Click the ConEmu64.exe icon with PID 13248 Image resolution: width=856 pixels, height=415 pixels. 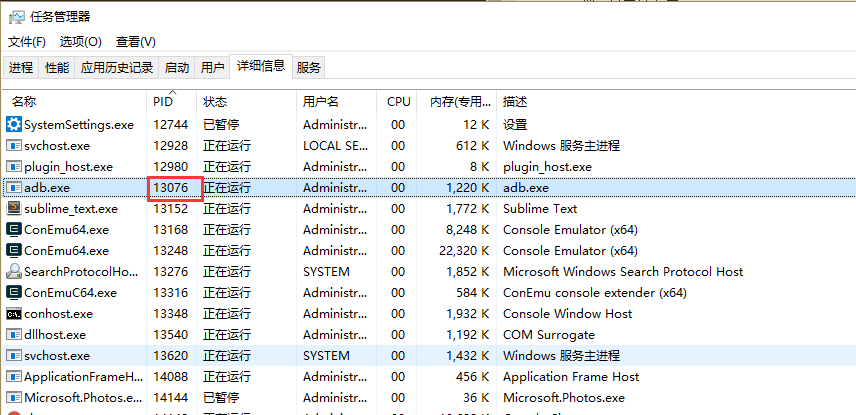[14, 251]
